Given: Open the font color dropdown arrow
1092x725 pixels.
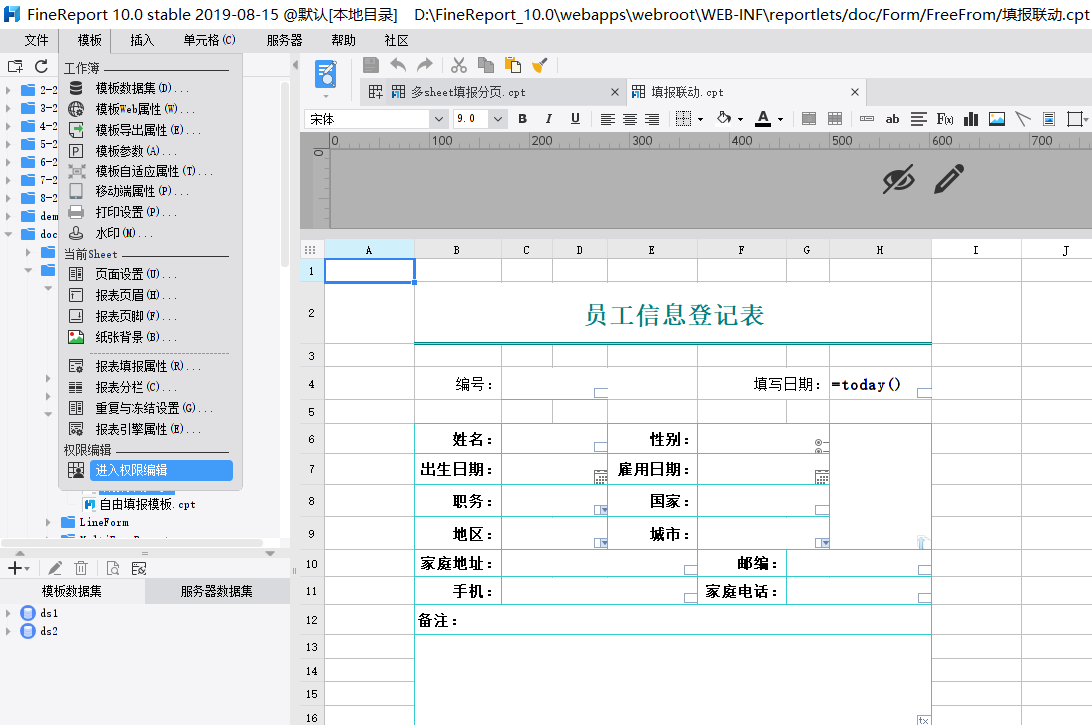Looking at the screenshot, I should click(x=781, y=119).
